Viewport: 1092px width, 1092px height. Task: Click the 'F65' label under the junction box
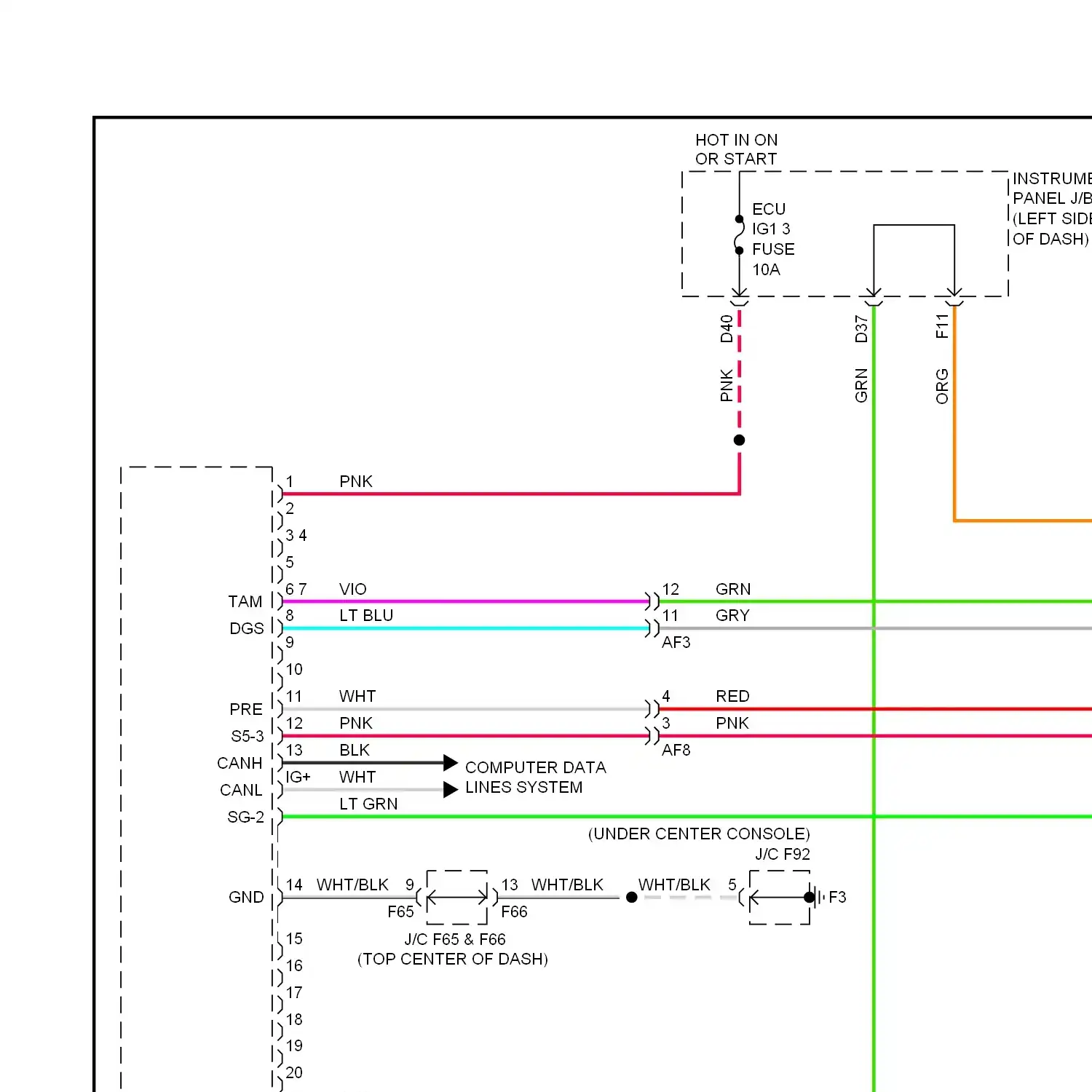[x=400, y=911]
